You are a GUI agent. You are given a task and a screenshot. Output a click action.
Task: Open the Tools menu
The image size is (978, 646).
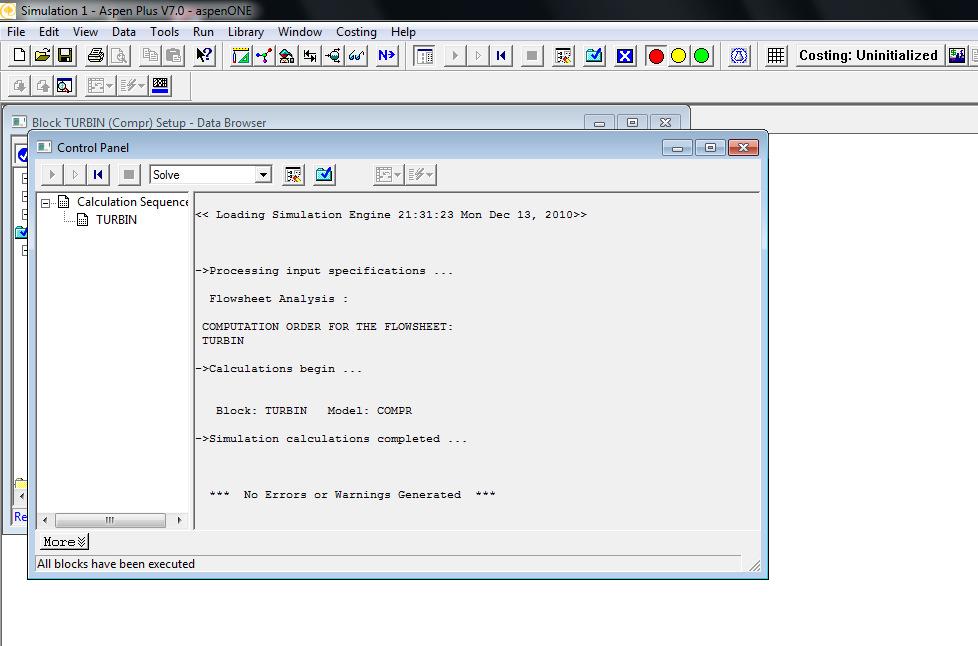pos(164,32)
